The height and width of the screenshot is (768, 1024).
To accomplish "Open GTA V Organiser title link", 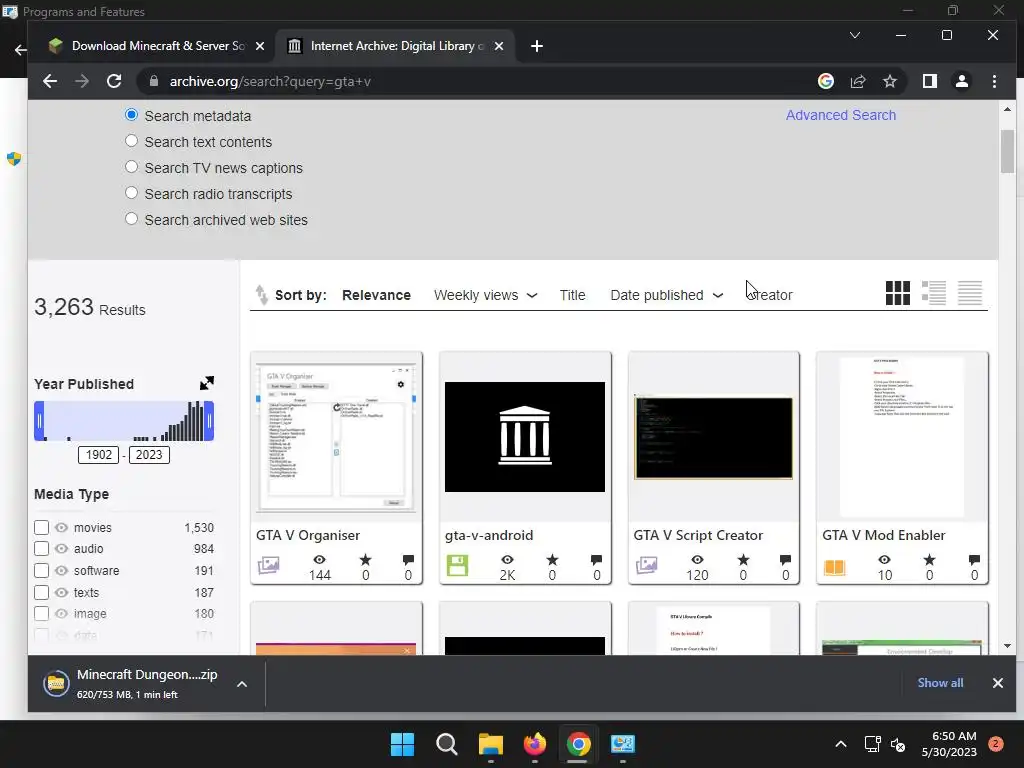I will pos(308,535).
